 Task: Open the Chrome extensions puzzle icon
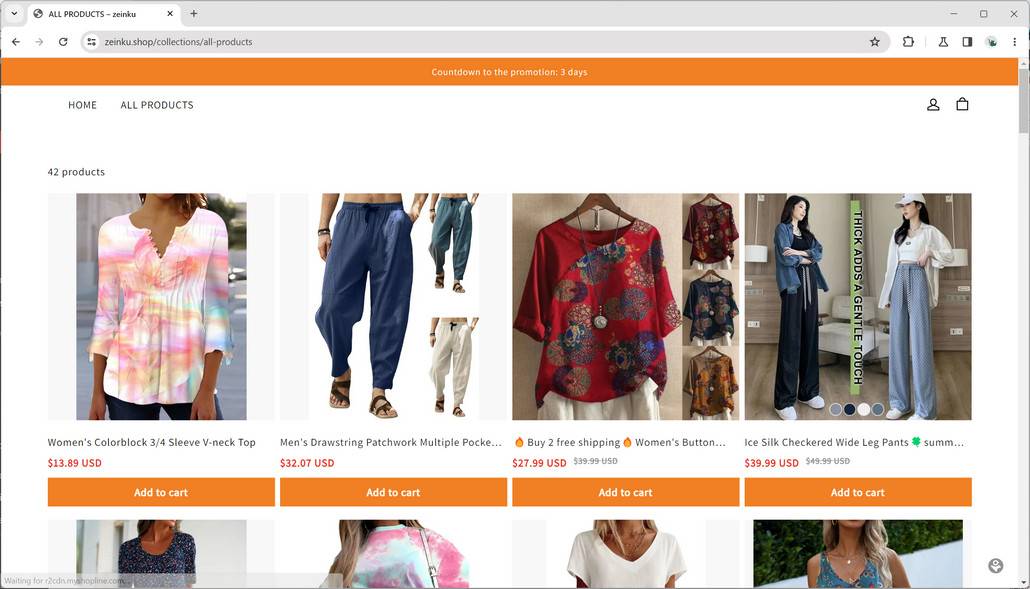click(908, 42)
